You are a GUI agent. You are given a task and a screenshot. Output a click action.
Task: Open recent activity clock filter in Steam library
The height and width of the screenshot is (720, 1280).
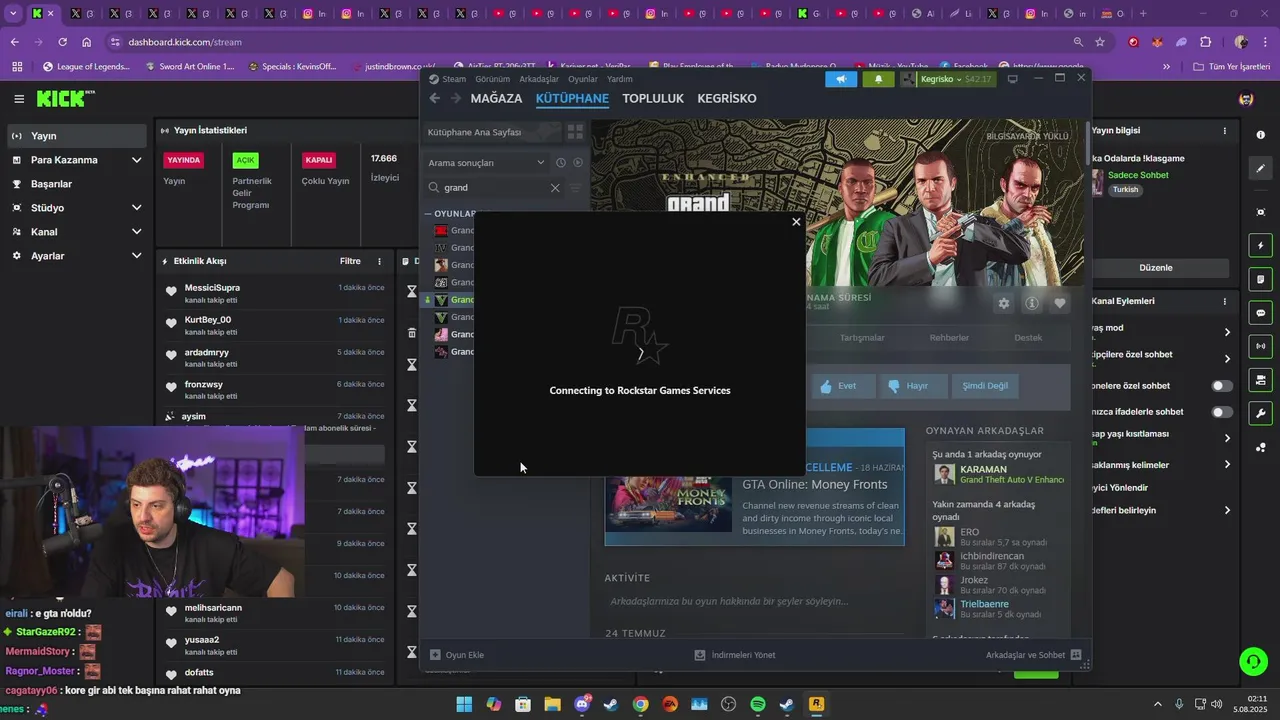(561, 162)
